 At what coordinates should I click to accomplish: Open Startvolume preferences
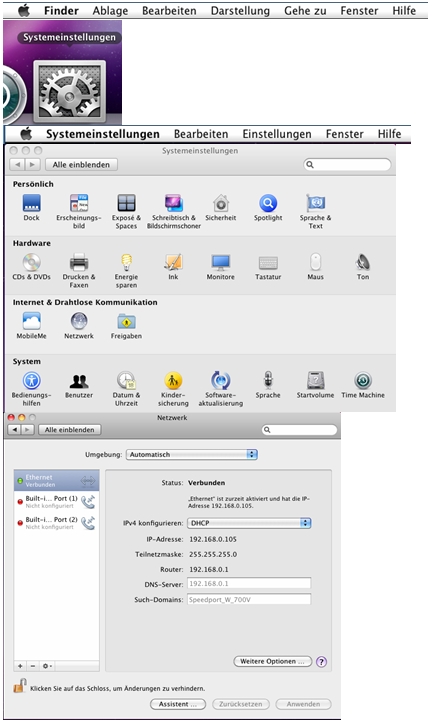click(x=316, y=385)
